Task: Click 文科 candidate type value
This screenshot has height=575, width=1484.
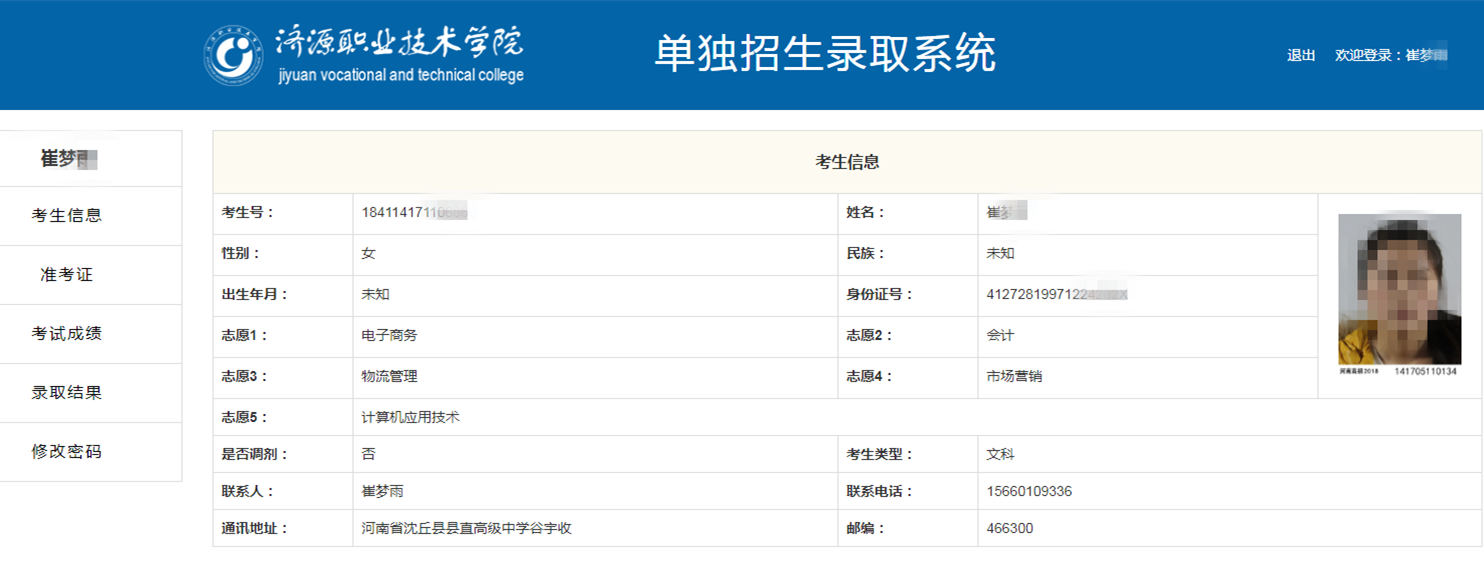Action: click(1000, 454)
